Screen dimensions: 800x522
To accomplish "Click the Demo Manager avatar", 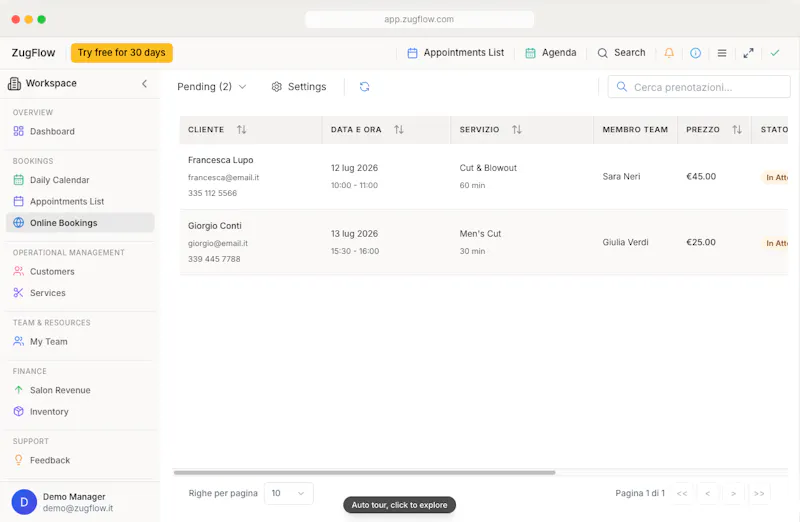I will point(24,502).
